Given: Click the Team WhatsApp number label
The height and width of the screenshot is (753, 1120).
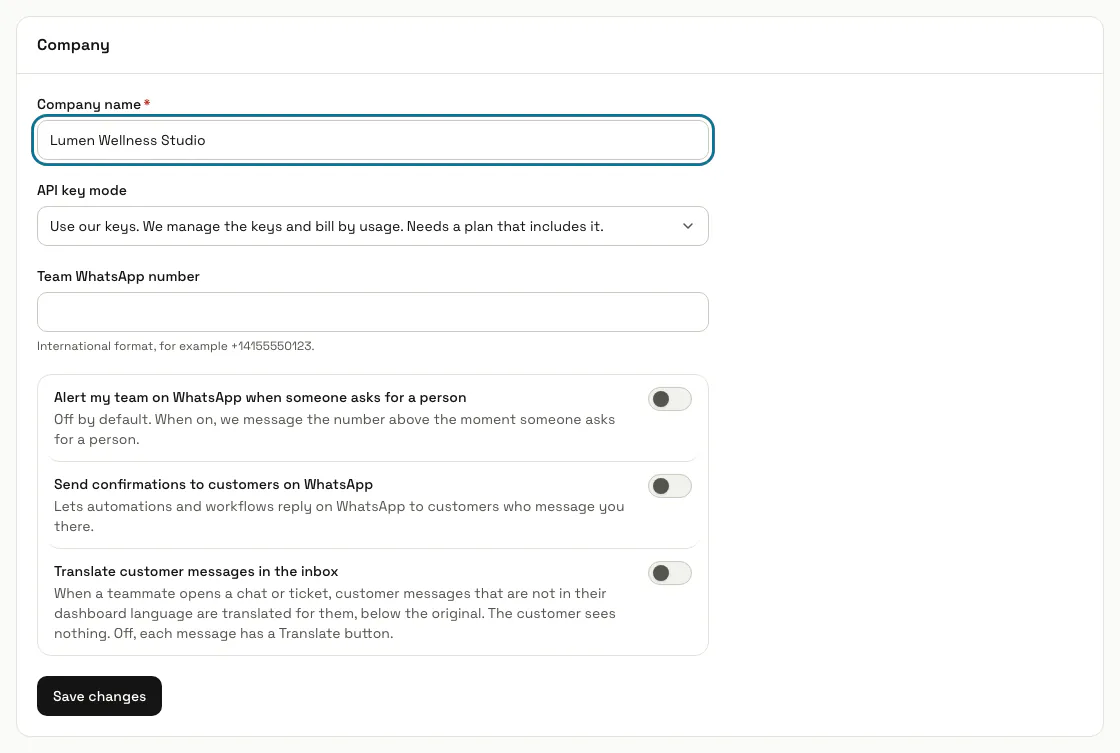Looking at the screenshot, I should coord(119,276).
